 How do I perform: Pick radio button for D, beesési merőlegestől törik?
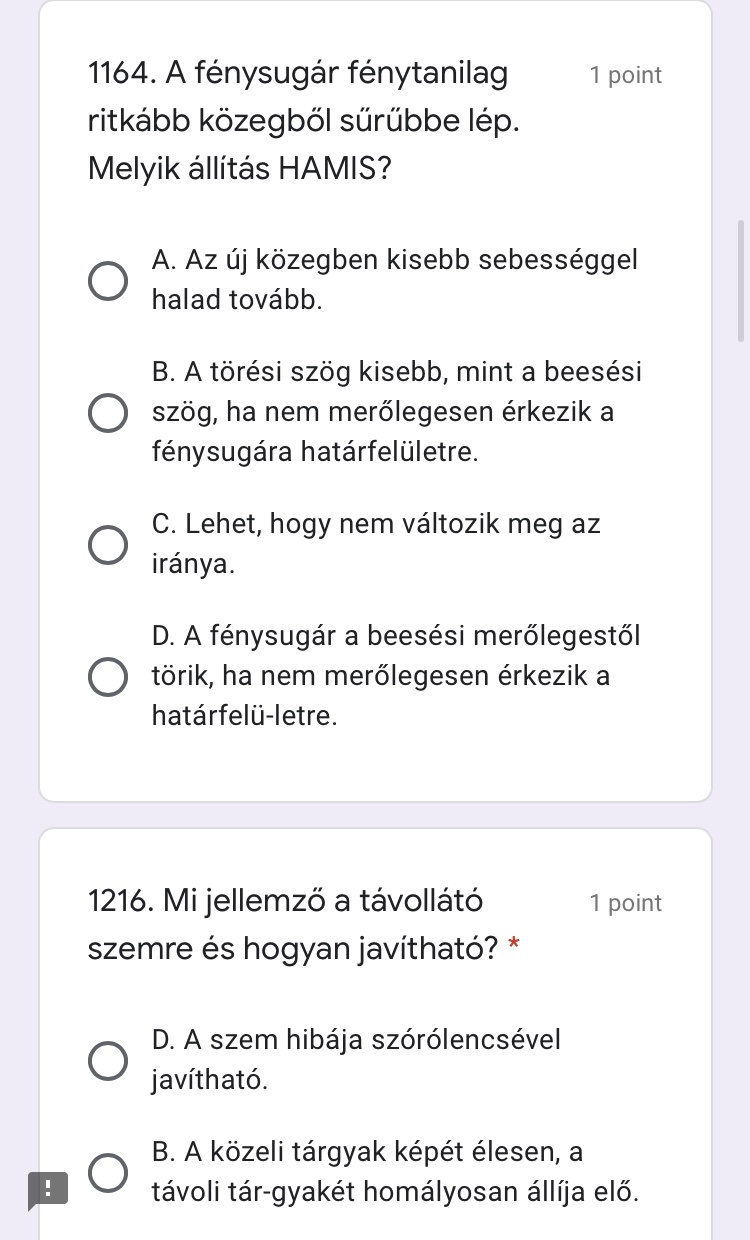108,677
